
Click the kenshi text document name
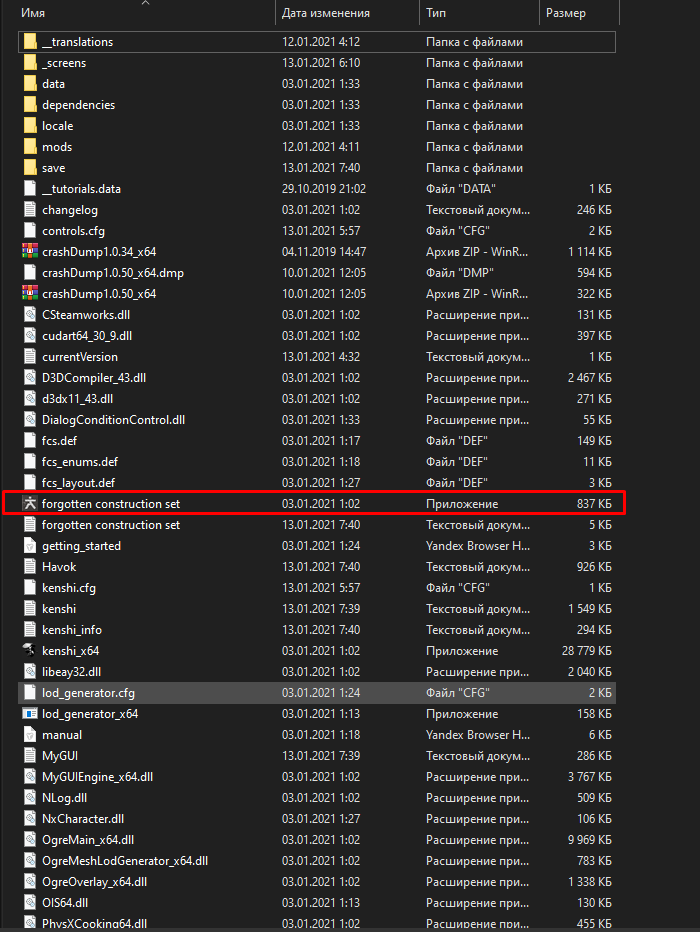pyautogui.click(x=59, y=609)
